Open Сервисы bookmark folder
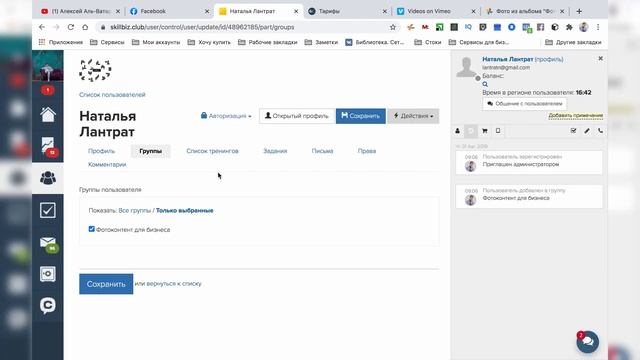 [x=107, y=42]
